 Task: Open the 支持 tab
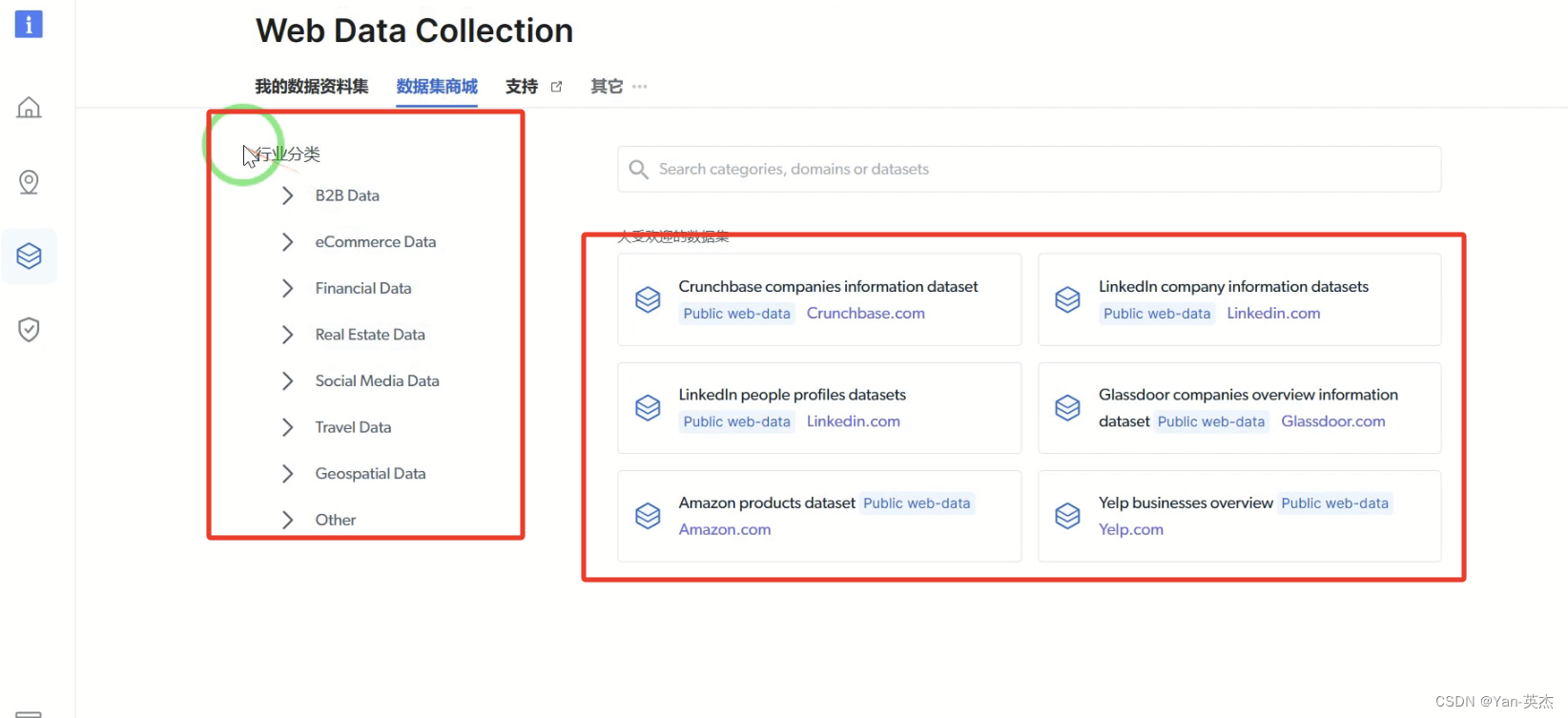tap(522, 87)
